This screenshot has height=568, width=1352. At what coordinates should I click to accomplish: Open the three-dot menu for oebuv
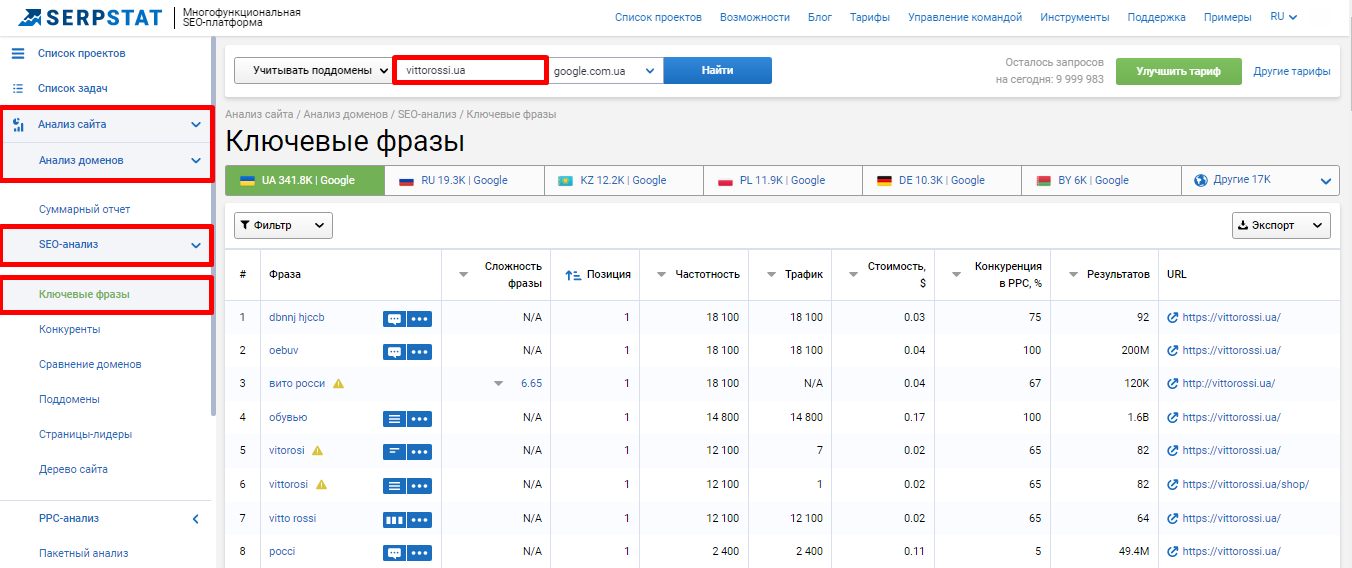(x=419, y=351)
